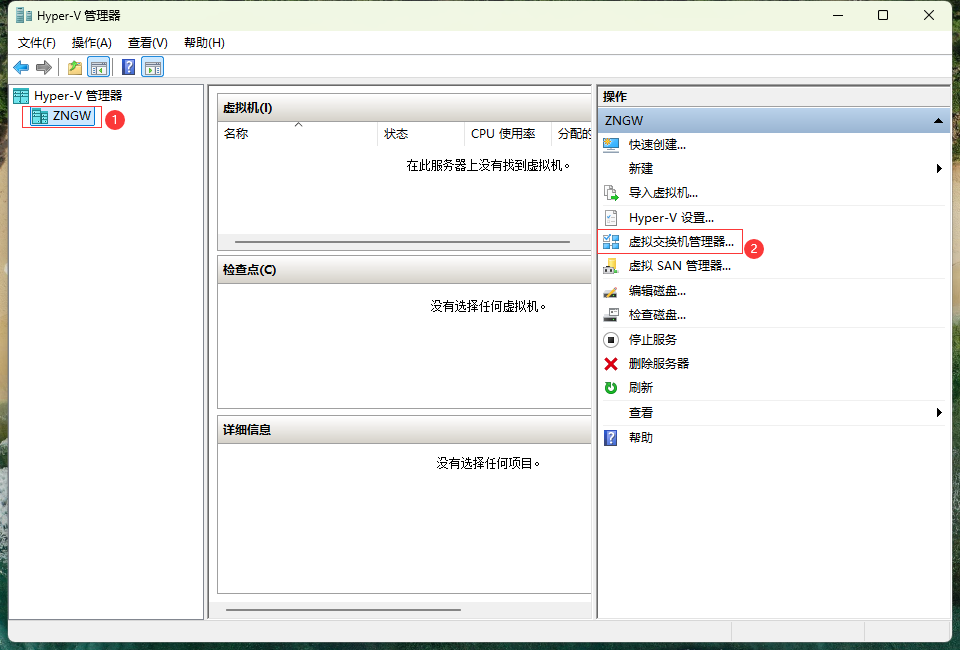Click the blue question mark toolbar icon
This screenshot has height=650, width=960.
click(x=128, y=67)
